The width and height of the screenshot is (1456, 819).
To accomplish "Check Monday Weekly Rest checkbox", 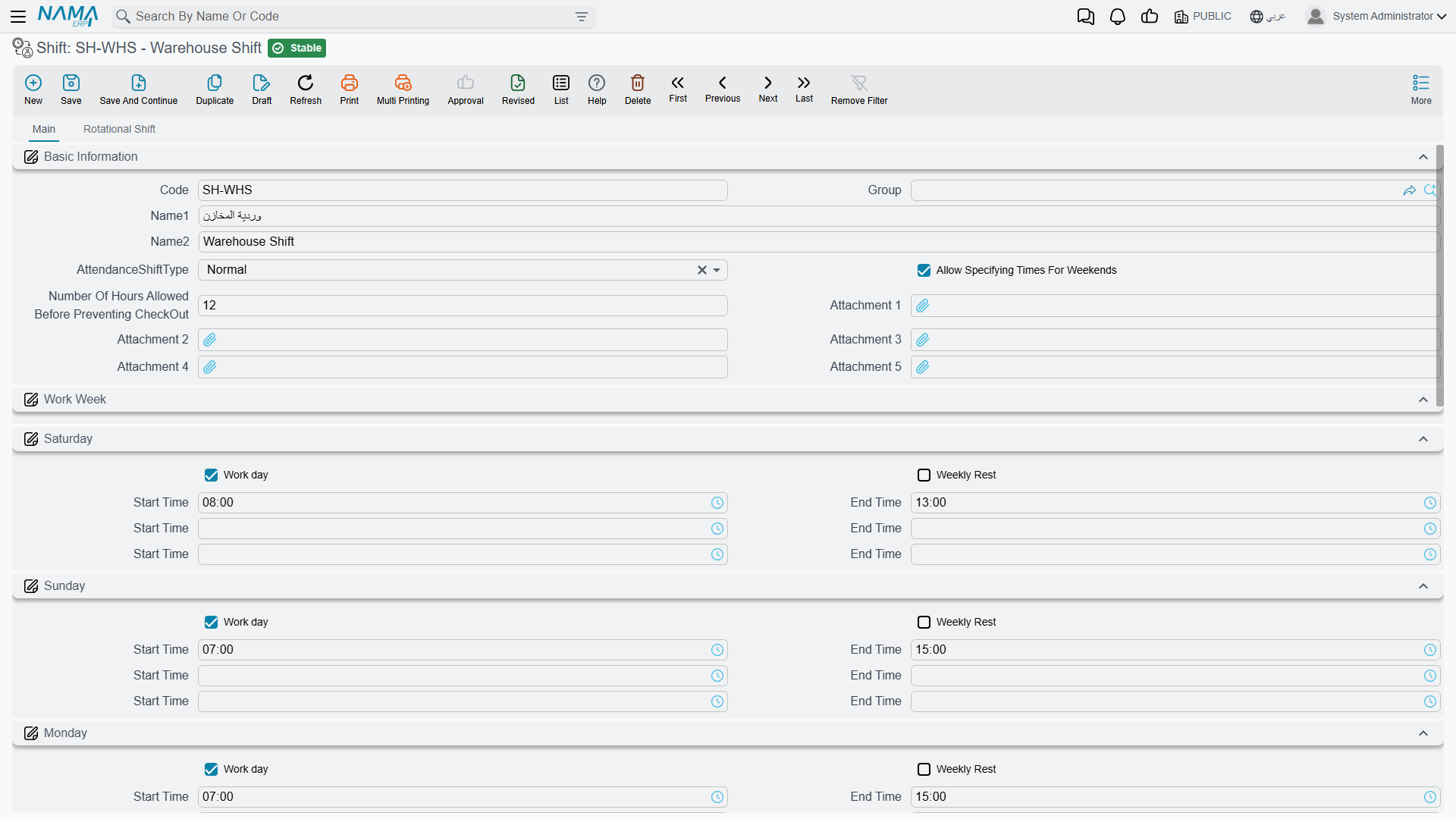I will point(924,769).
